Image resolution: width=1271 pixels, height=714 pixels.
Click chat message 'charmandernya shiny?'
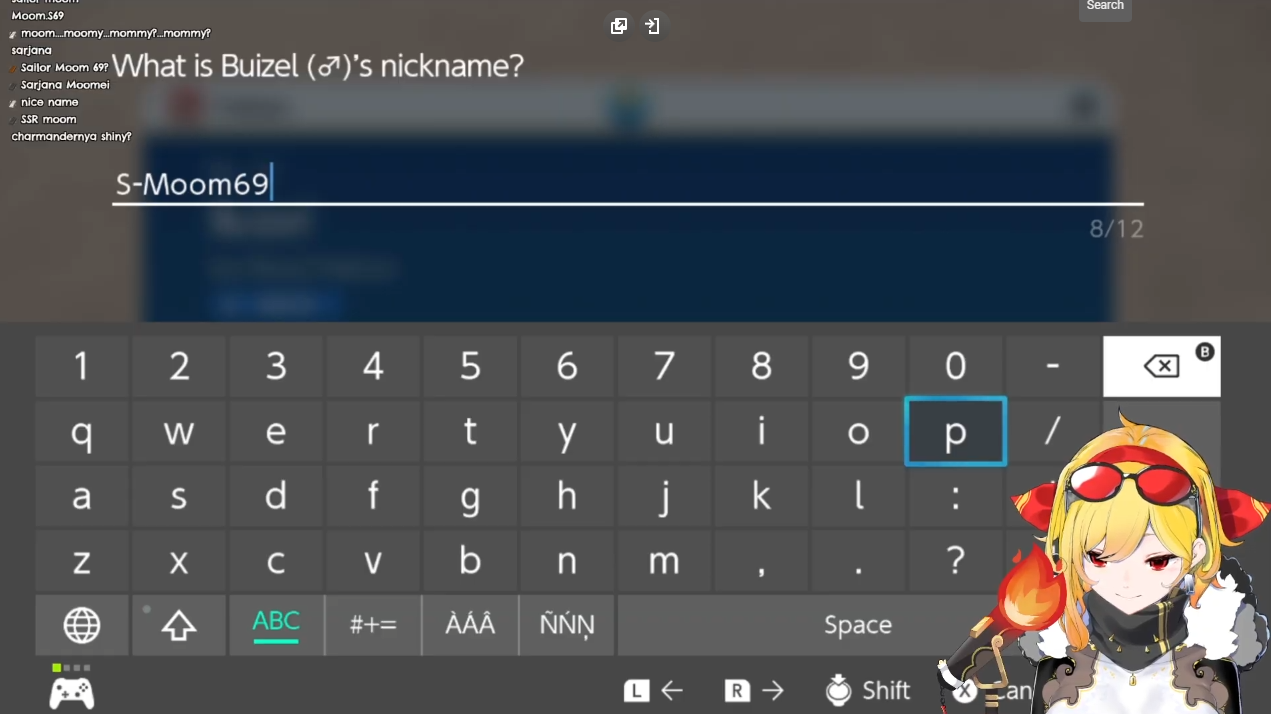[x=71, y=137]
